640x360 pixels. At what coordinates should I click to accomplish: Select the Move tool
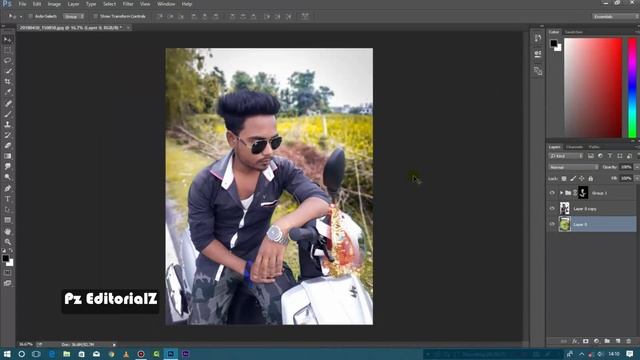point(7,40)
